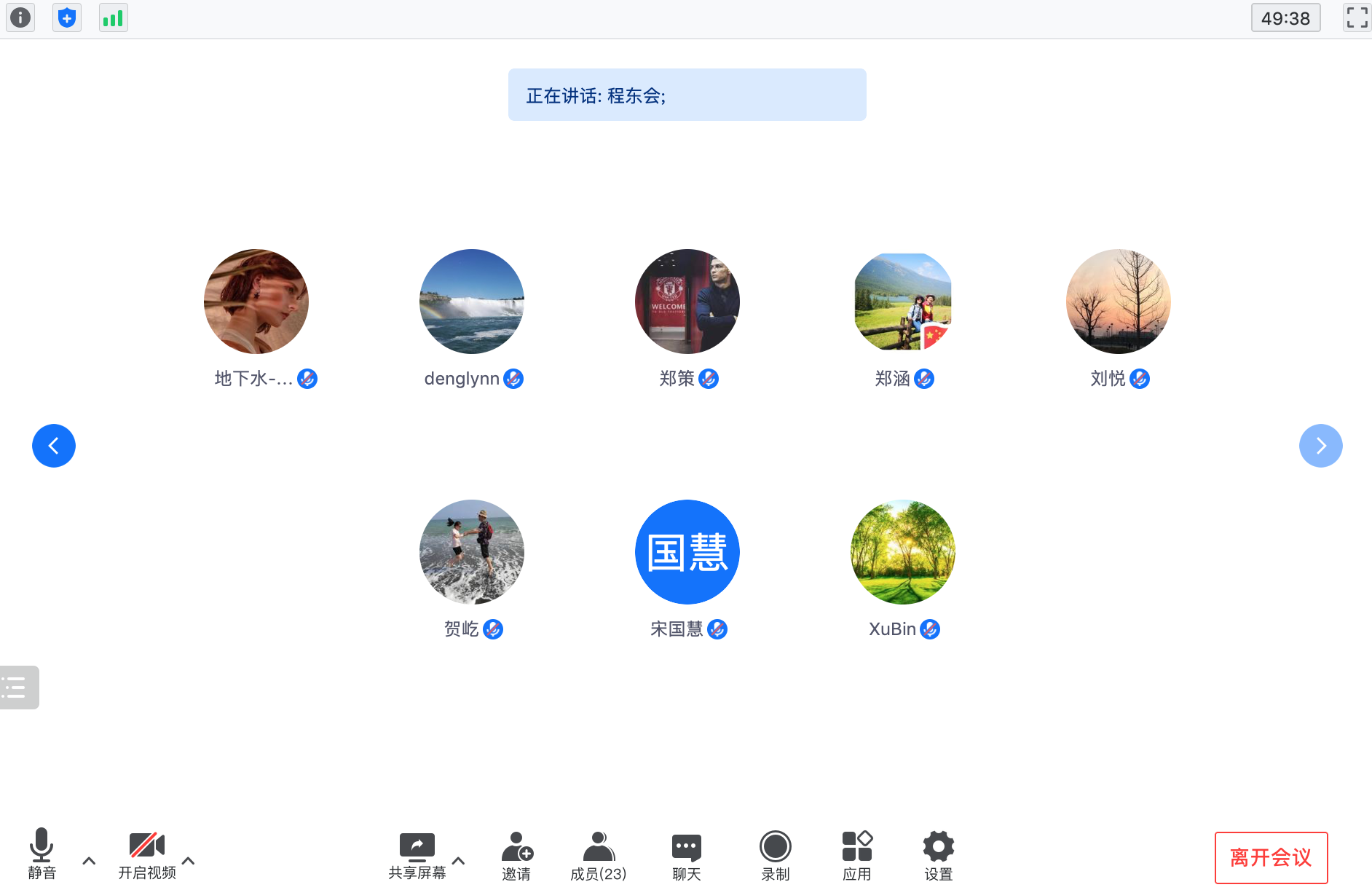Go to next page of participants

pos(1320,446)
